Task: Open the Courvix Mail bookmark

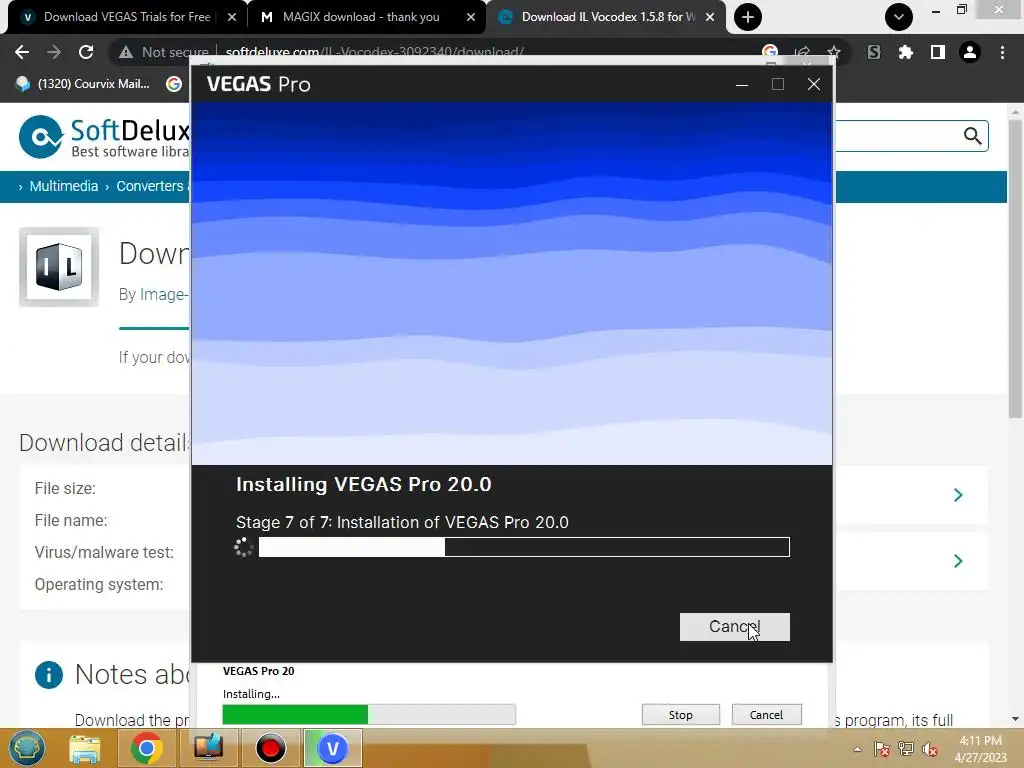Action: coord(84,84)
